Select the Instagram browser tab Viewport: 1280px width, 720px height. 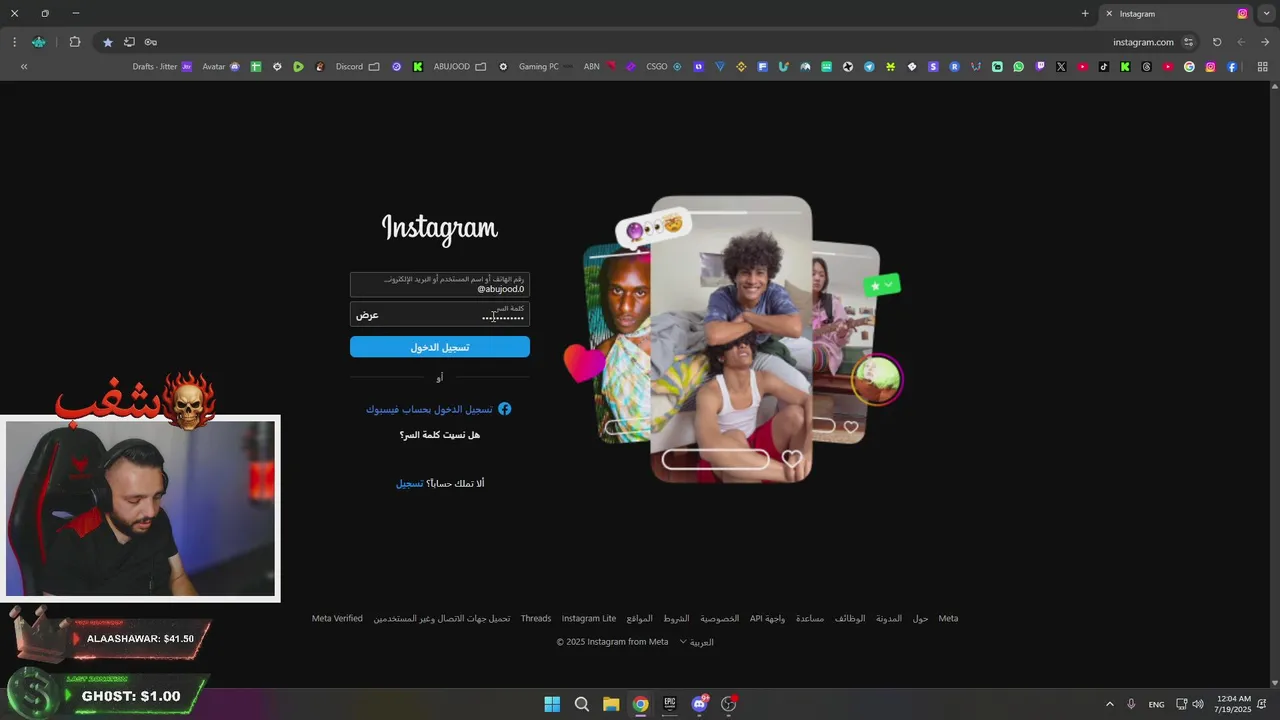[1176, 14]
